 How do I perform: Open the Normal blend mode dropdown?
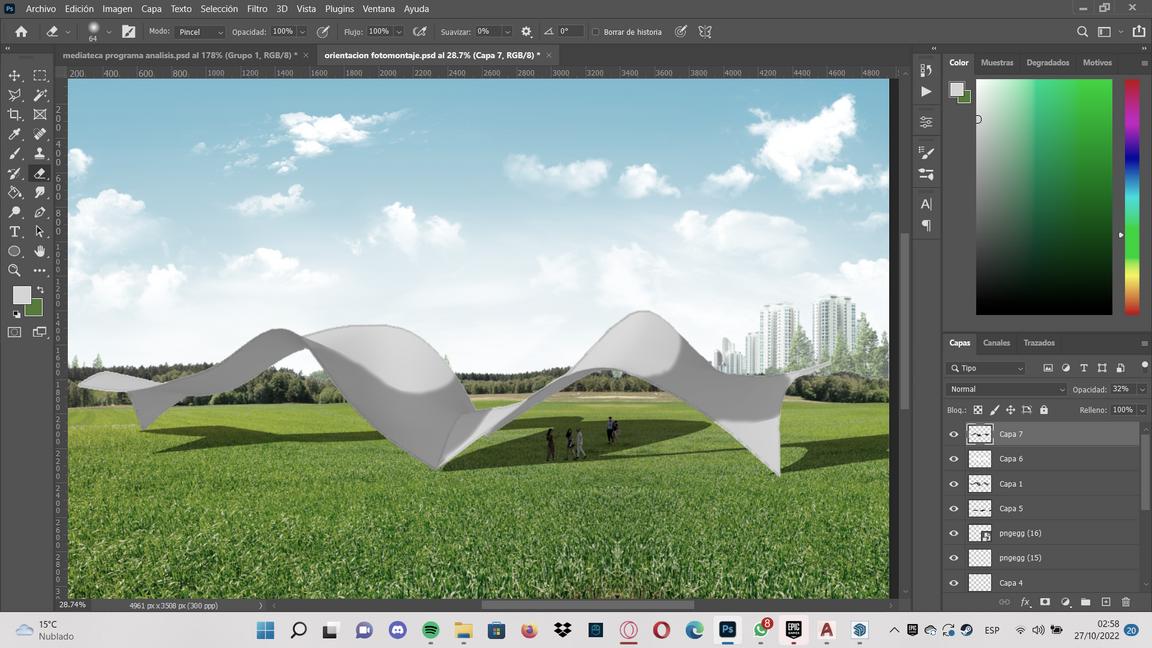[1006, 389]
